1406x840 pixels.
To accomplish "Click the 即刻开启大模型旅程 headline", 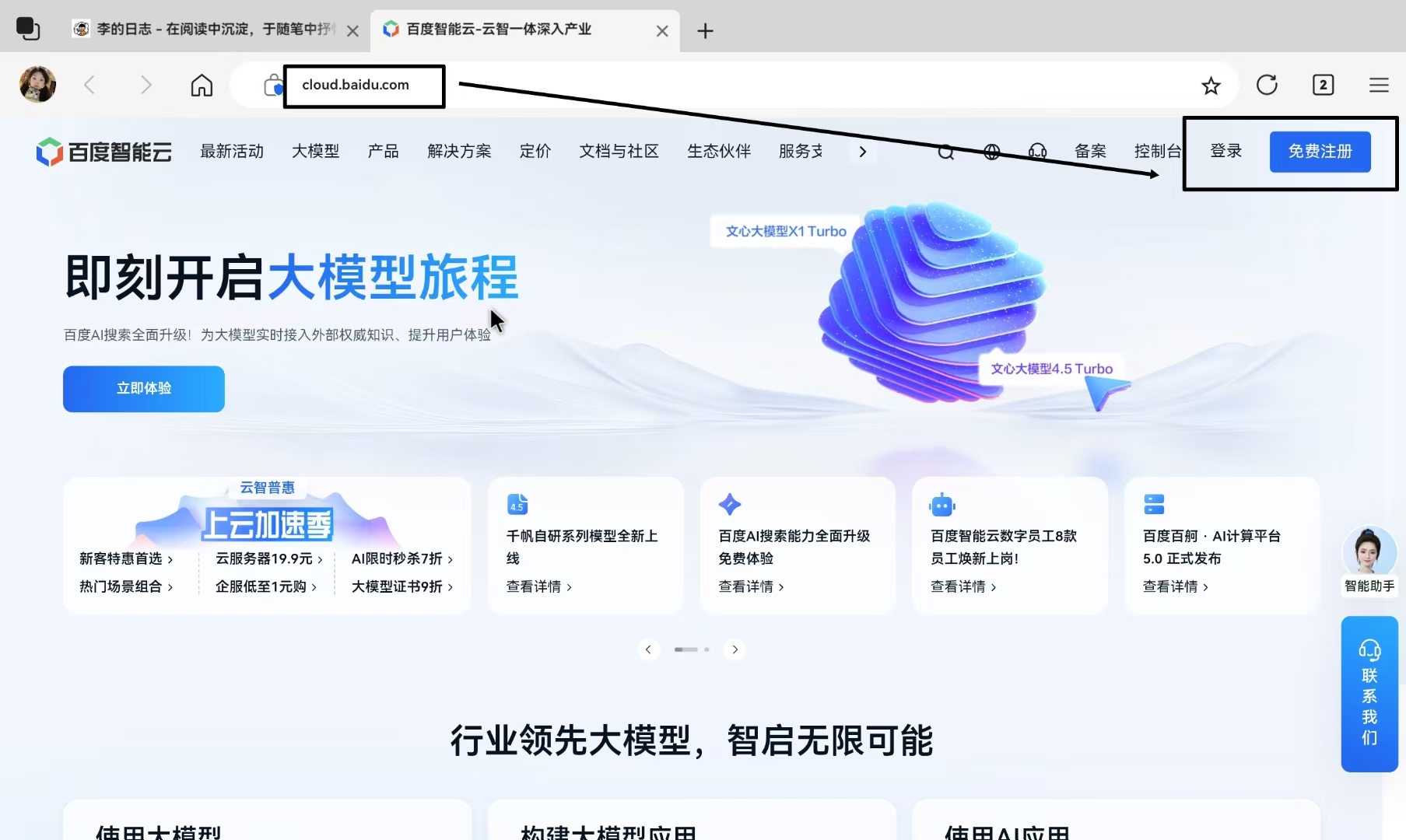I will (x=292, y=277).
